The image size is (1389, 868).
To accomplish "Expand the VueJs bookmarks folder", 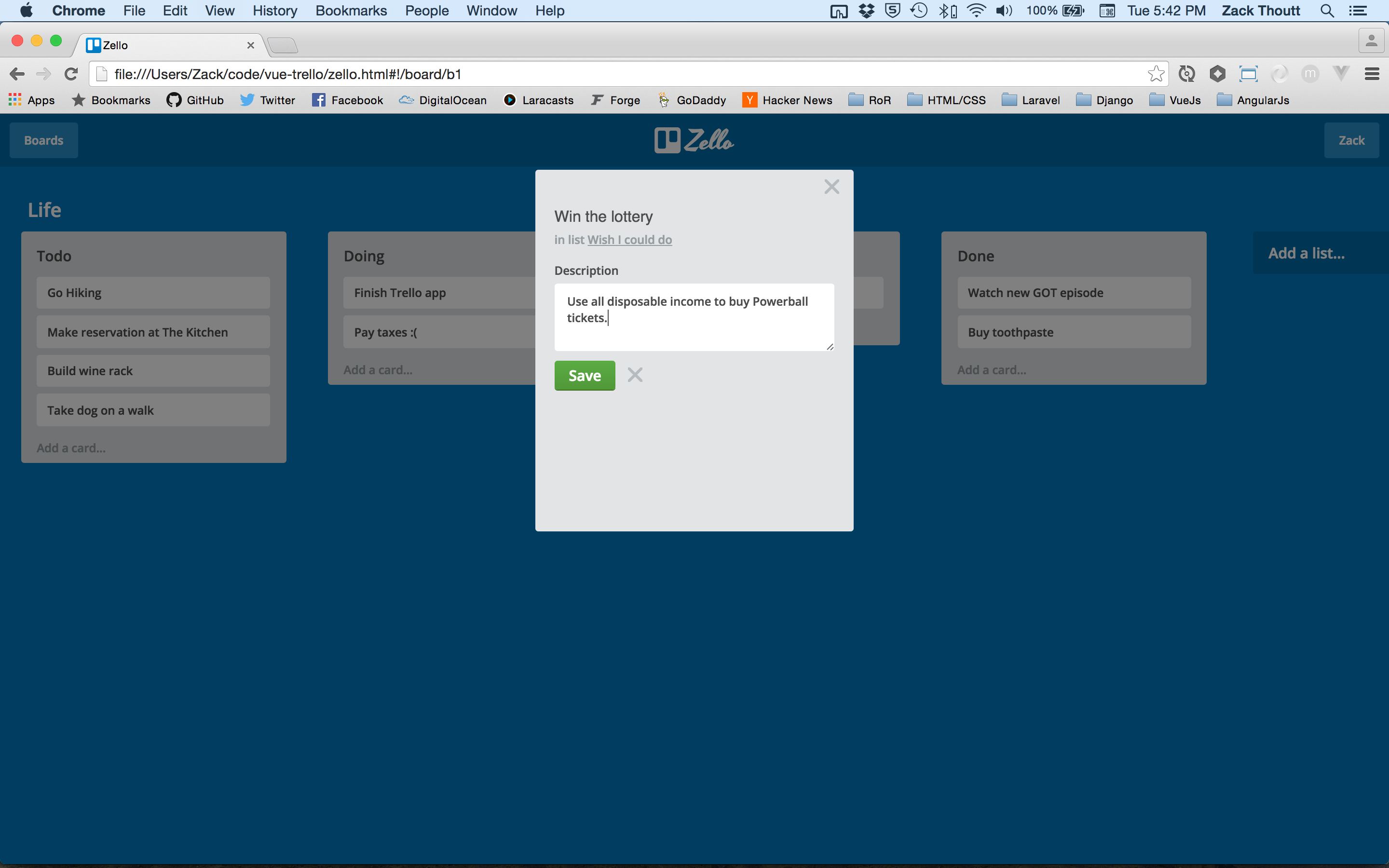I will click(1175, 100).
